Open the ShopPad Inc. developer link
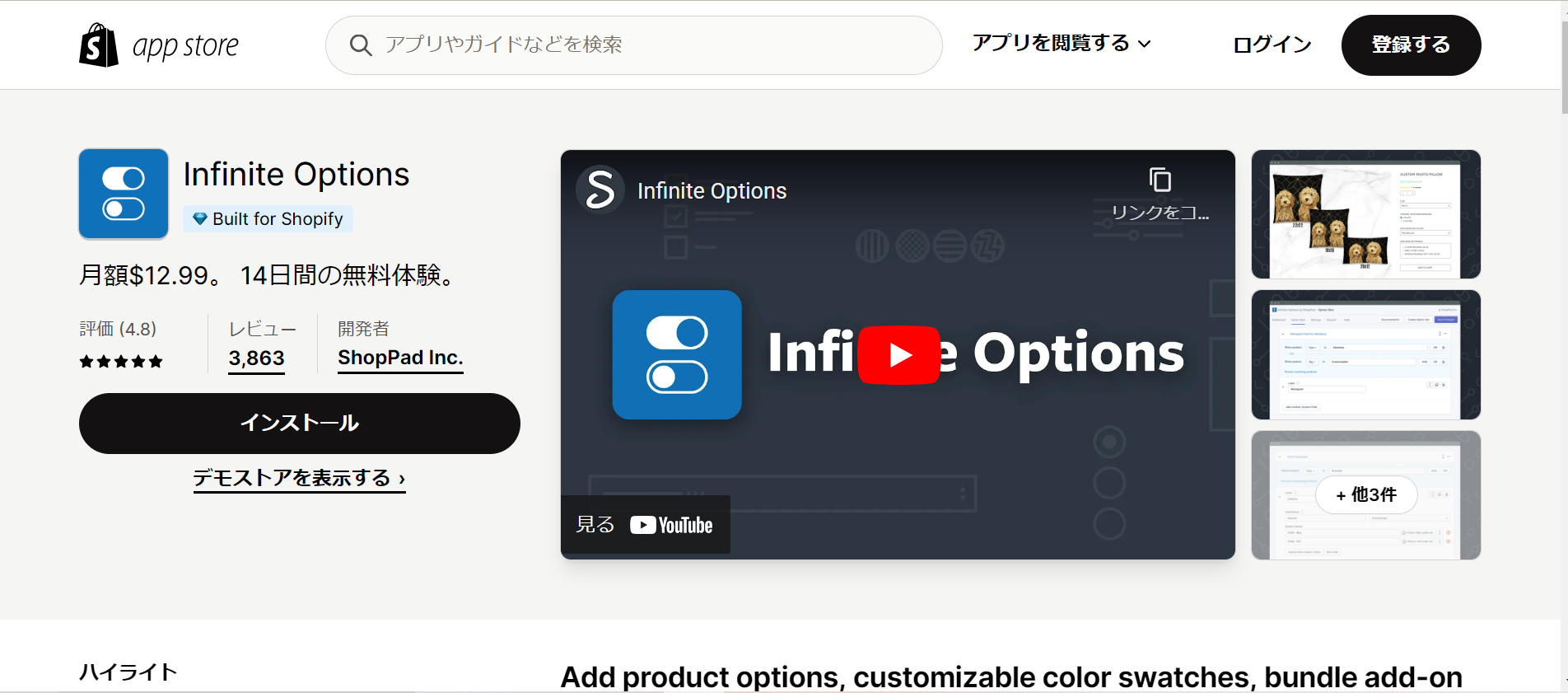This screenshot has height=693, width=1568. coord(400,358)
